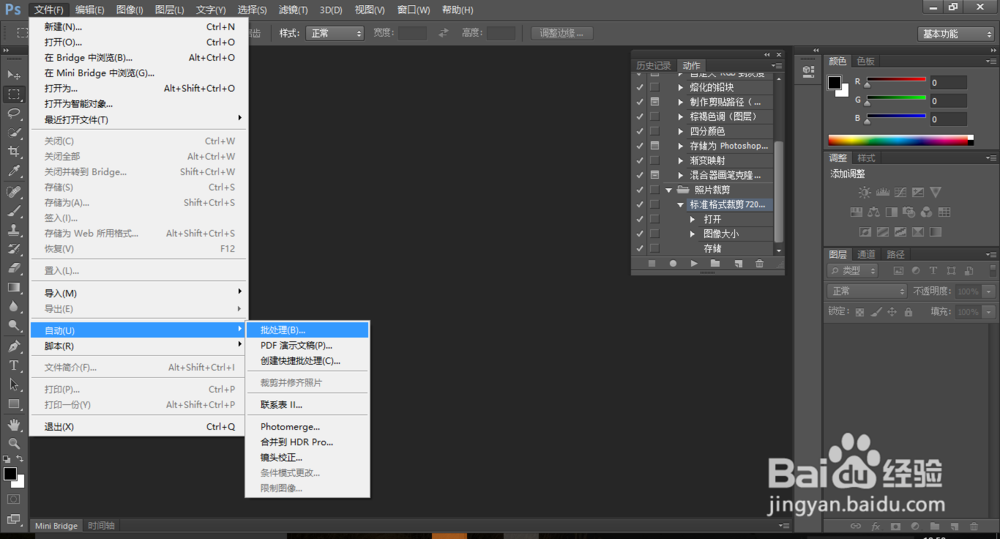The width and height of the screenshot is (1000, 539).
Task: Create a new action set folder
Action: (715, 263)
